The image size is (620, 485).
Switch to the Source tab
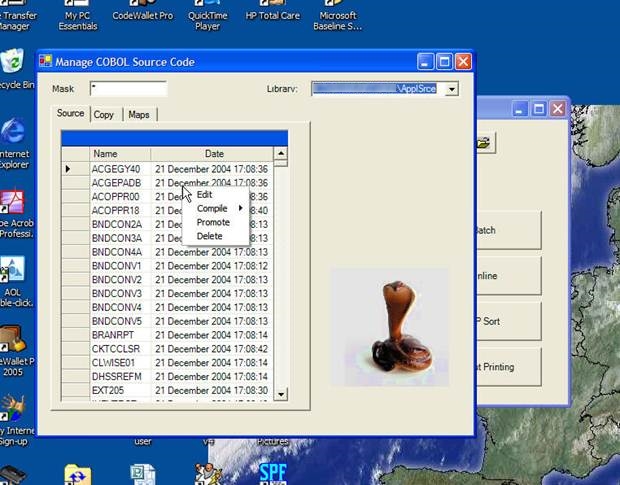point(70,113)
